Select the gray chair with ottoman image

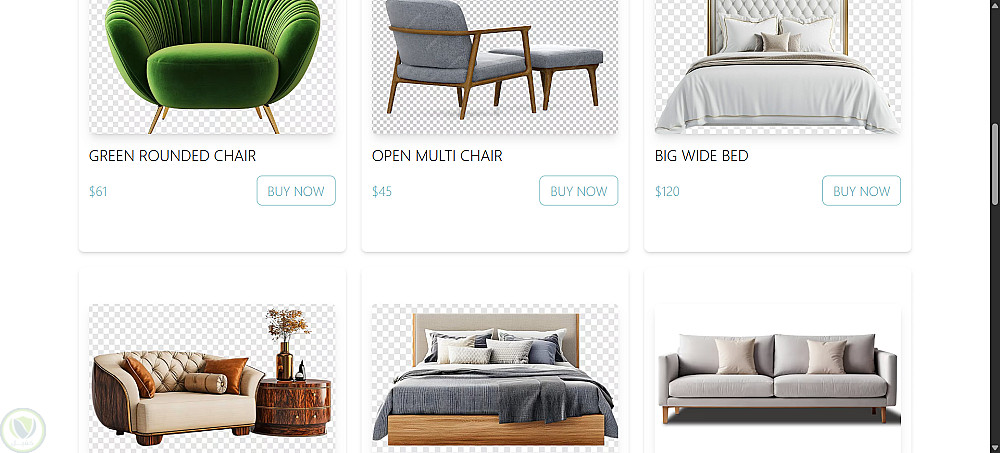tap(495, 66)
